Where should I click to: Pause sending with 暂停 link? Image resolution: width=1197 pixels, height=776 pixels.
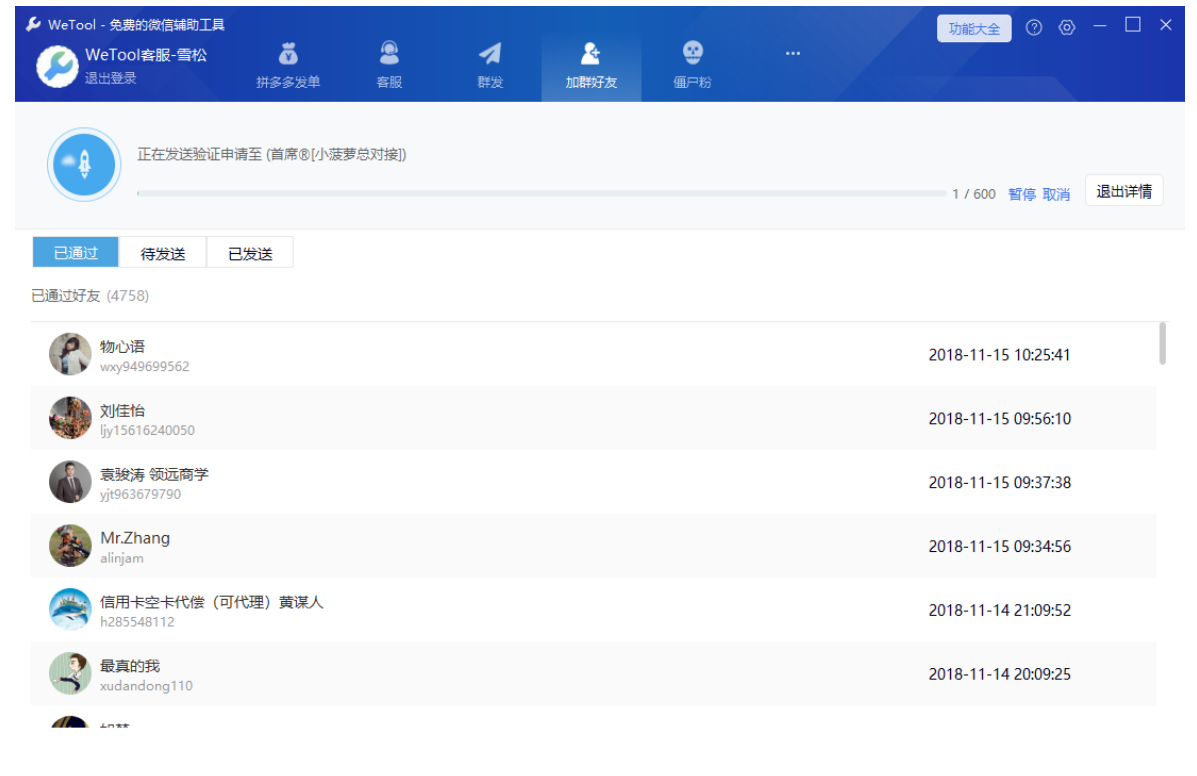pyautogui.click(x=1021, y=195)
